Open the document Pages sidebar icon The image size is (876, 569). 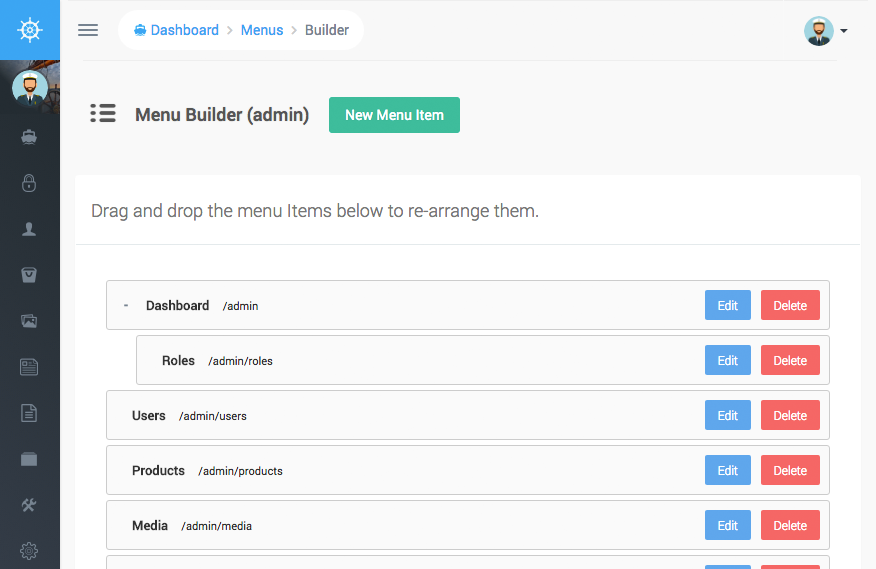(x=29, y=413)
